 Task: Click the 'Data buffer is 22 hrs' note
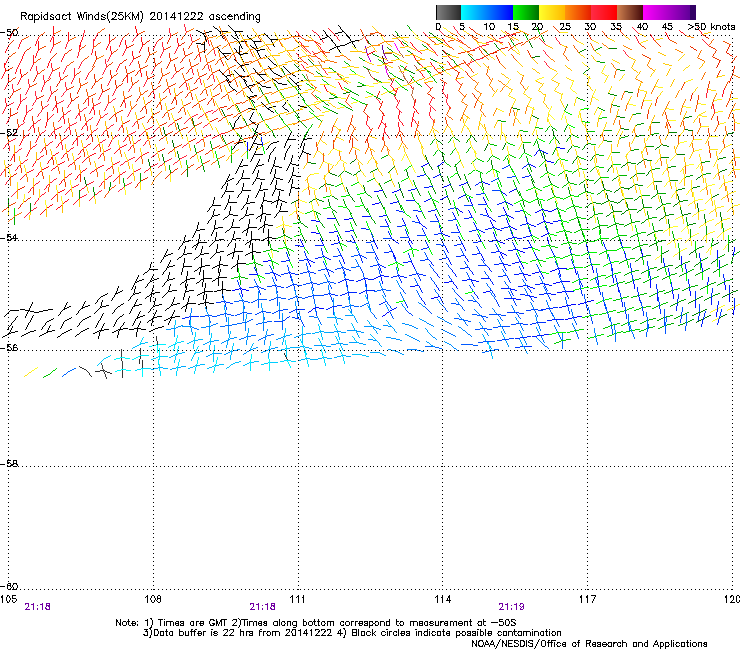click(x=352, y=633)
